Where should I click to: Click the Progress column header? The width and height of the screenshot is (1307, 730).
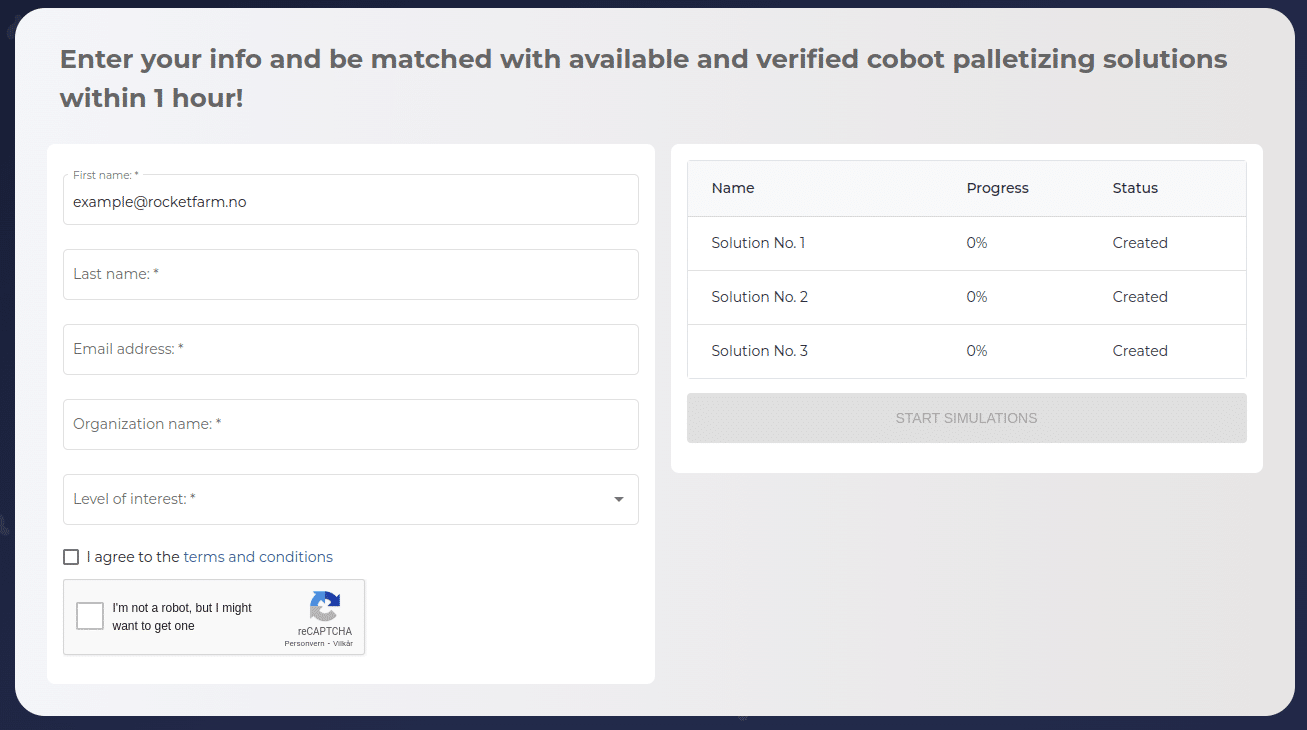click(997, 188)
